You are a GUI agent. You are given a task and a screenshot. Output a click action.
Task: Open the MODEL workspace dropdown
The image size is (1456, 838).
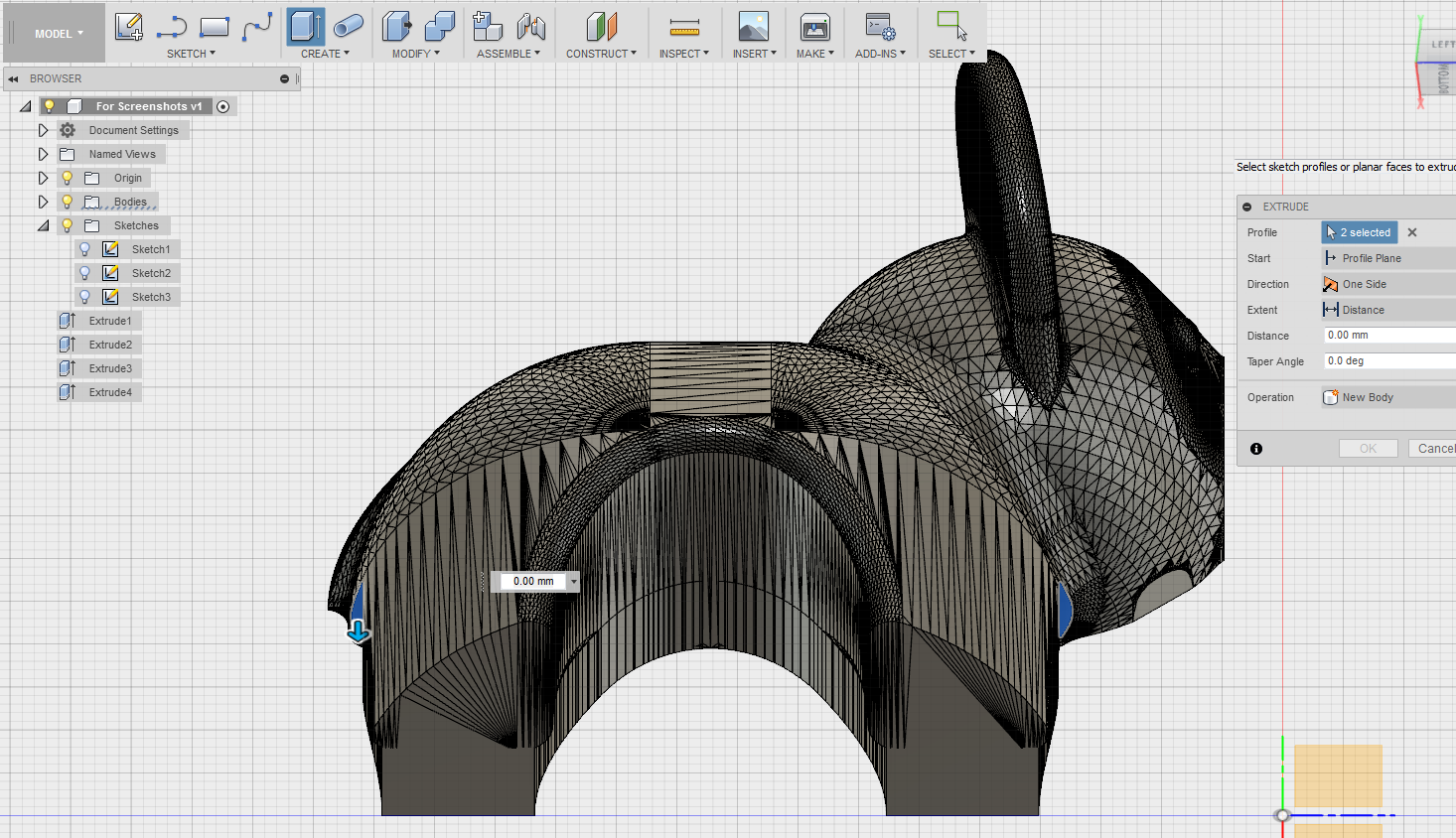coord(59,34)
